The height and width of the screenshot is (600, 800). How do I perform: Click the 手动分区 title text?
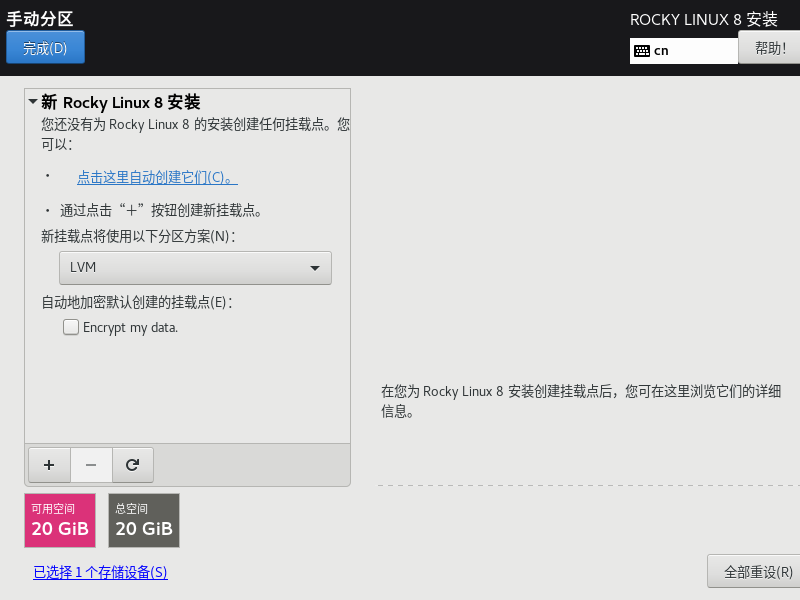tap(40, 19)
